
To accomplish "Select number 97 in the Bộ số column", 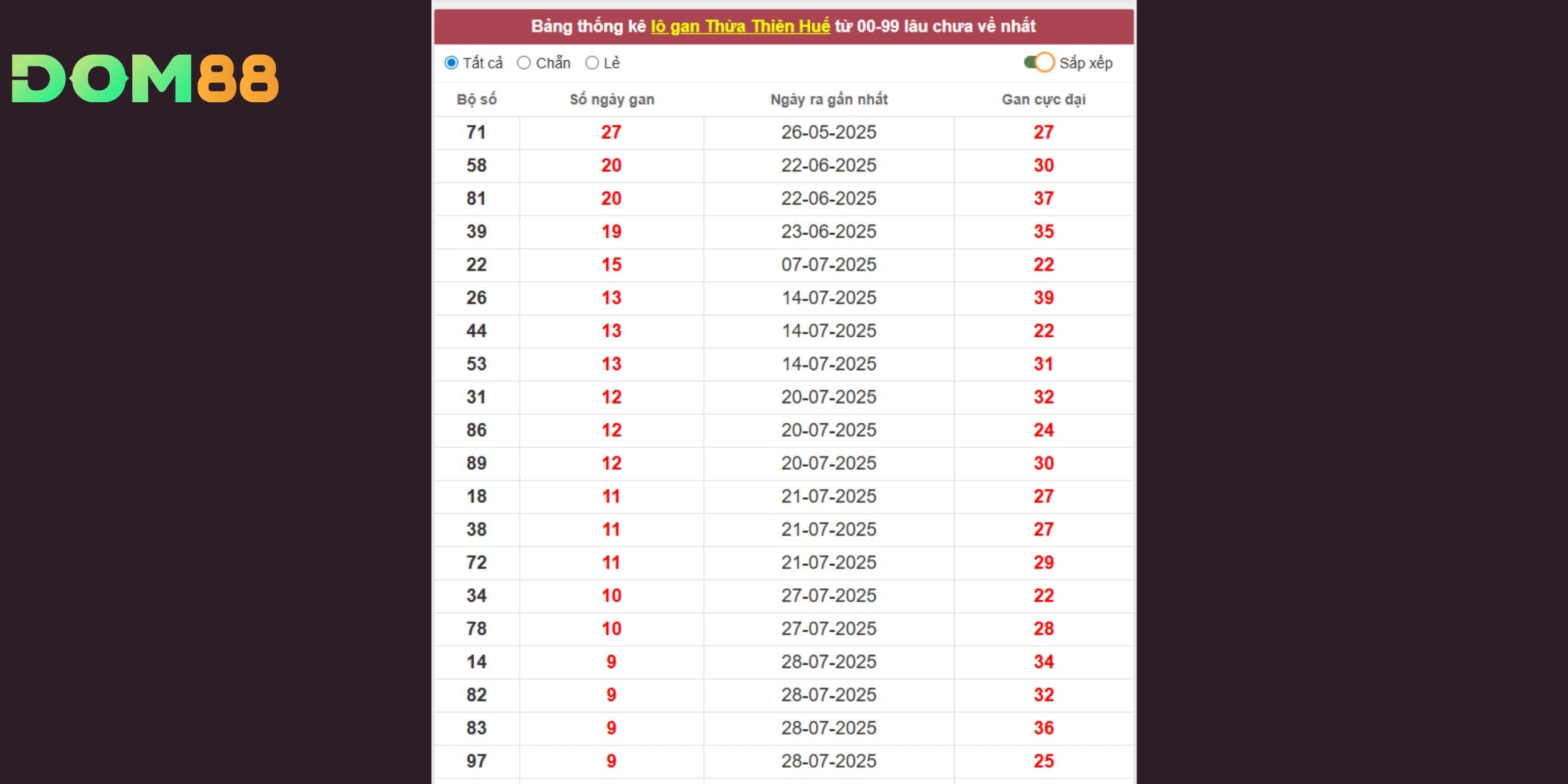I will tap(477, 761).
